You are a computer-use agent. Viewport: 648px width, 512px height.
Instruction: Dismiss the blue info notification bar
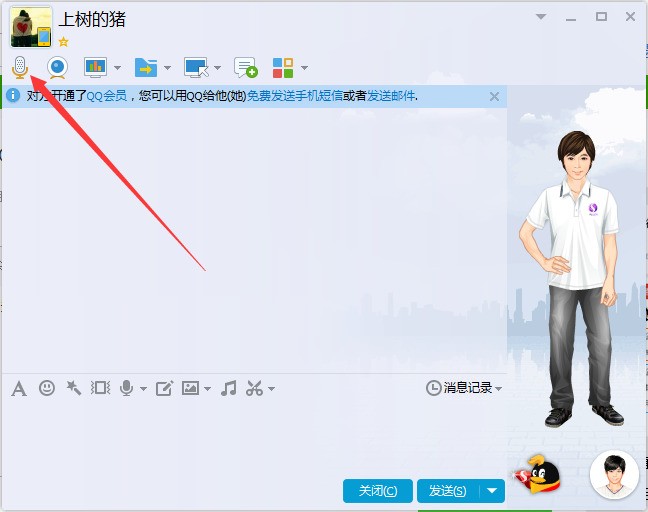(x=494, y=96)
